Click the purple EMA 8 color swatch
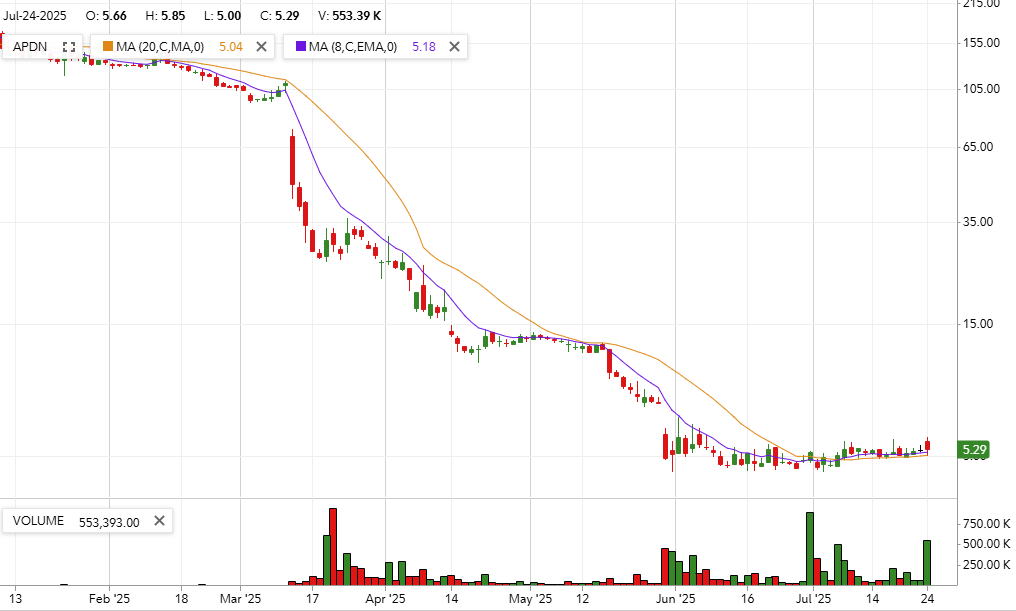The width and height of the screenshot is (1016, 611). tap(301, 46)
